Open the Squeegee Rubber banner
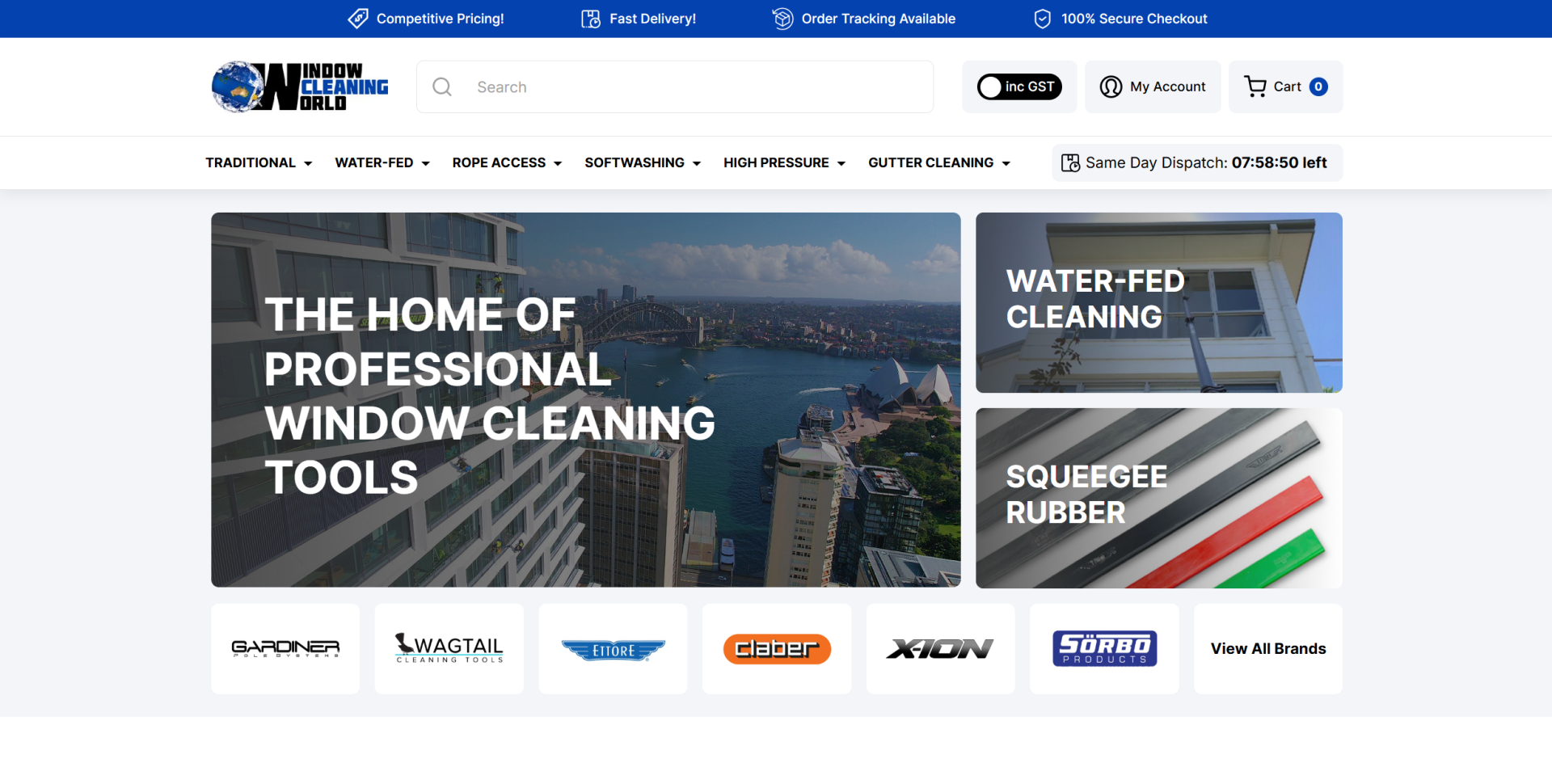This screenshot has width=1552, height=784. tap(1158, 498)
